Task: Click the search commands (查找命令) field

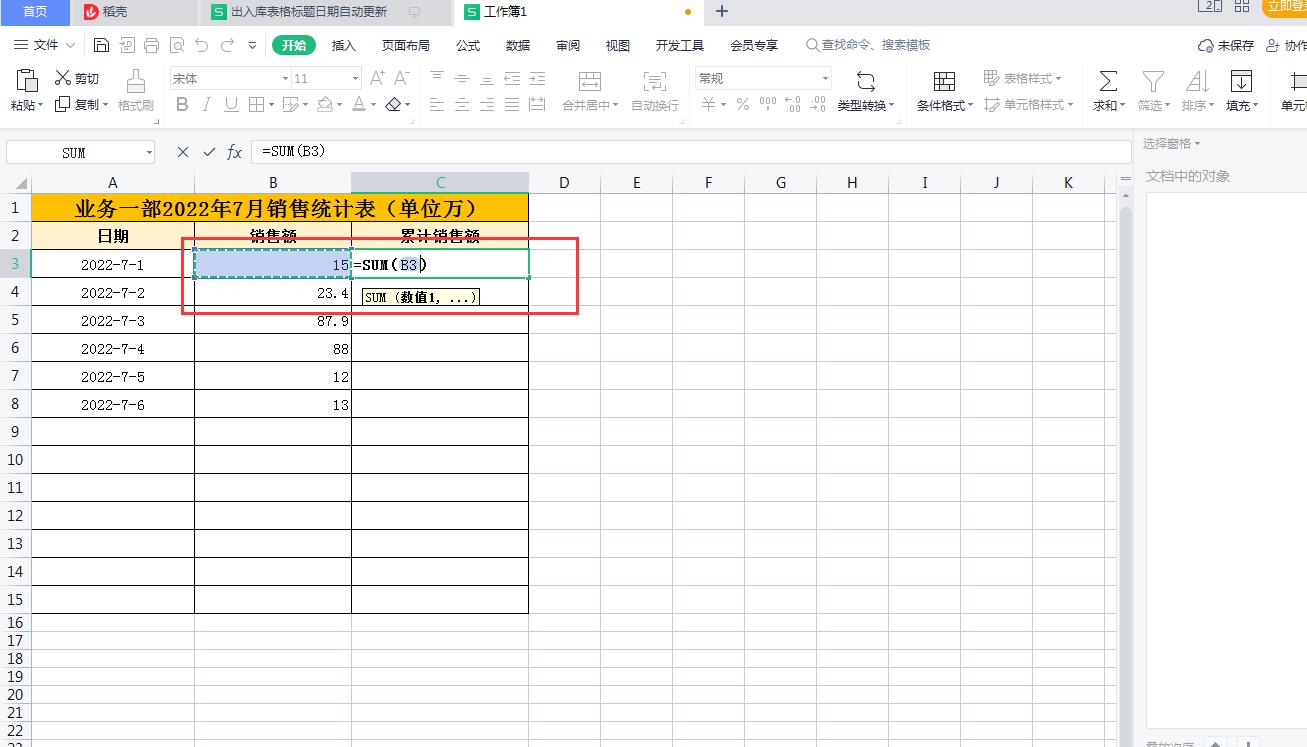Action: coord(868,45)
